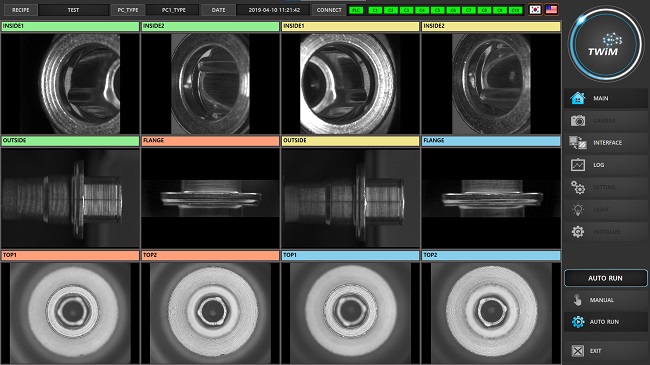
Task: Select the orange TOP2 header bar
Action: 210,256
